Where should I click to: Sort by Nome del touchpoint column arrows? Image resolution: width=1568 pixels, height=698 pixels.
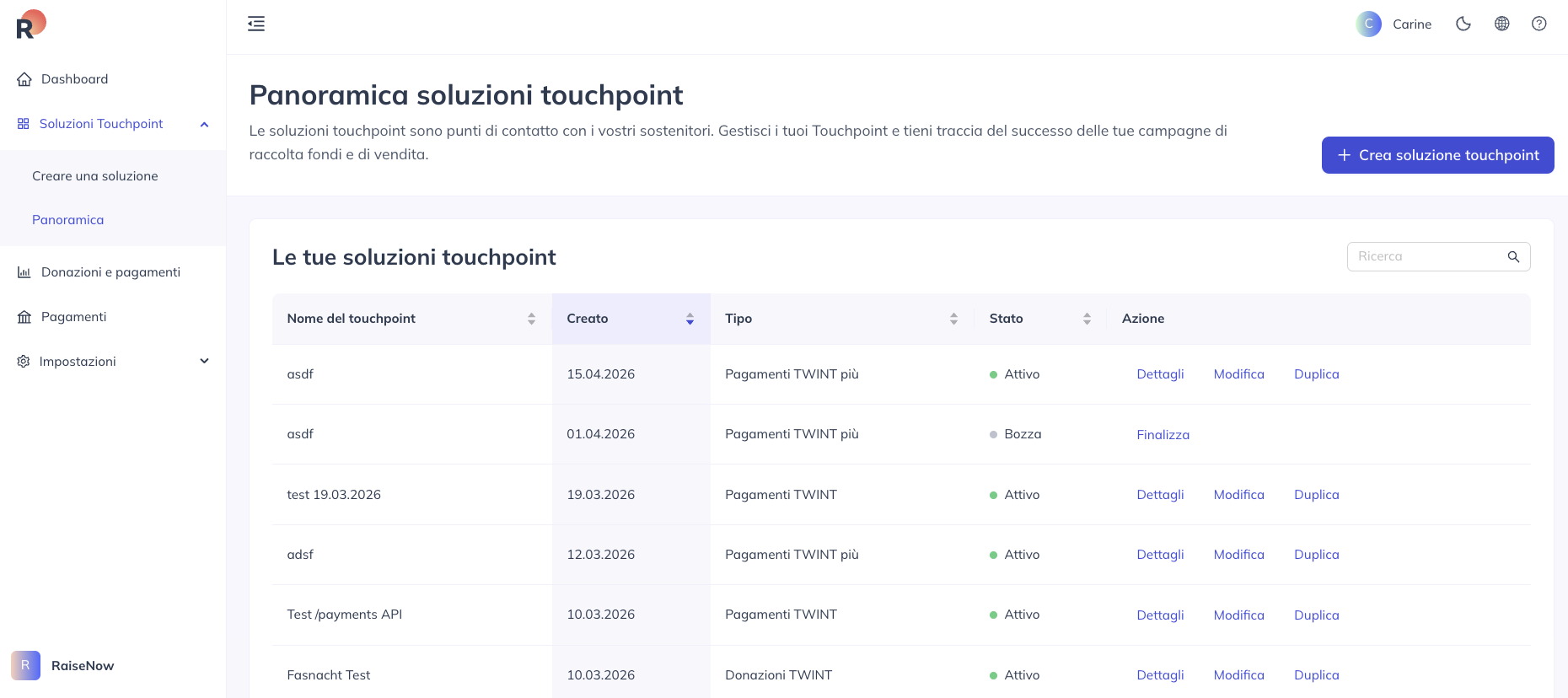click(531, 319)
